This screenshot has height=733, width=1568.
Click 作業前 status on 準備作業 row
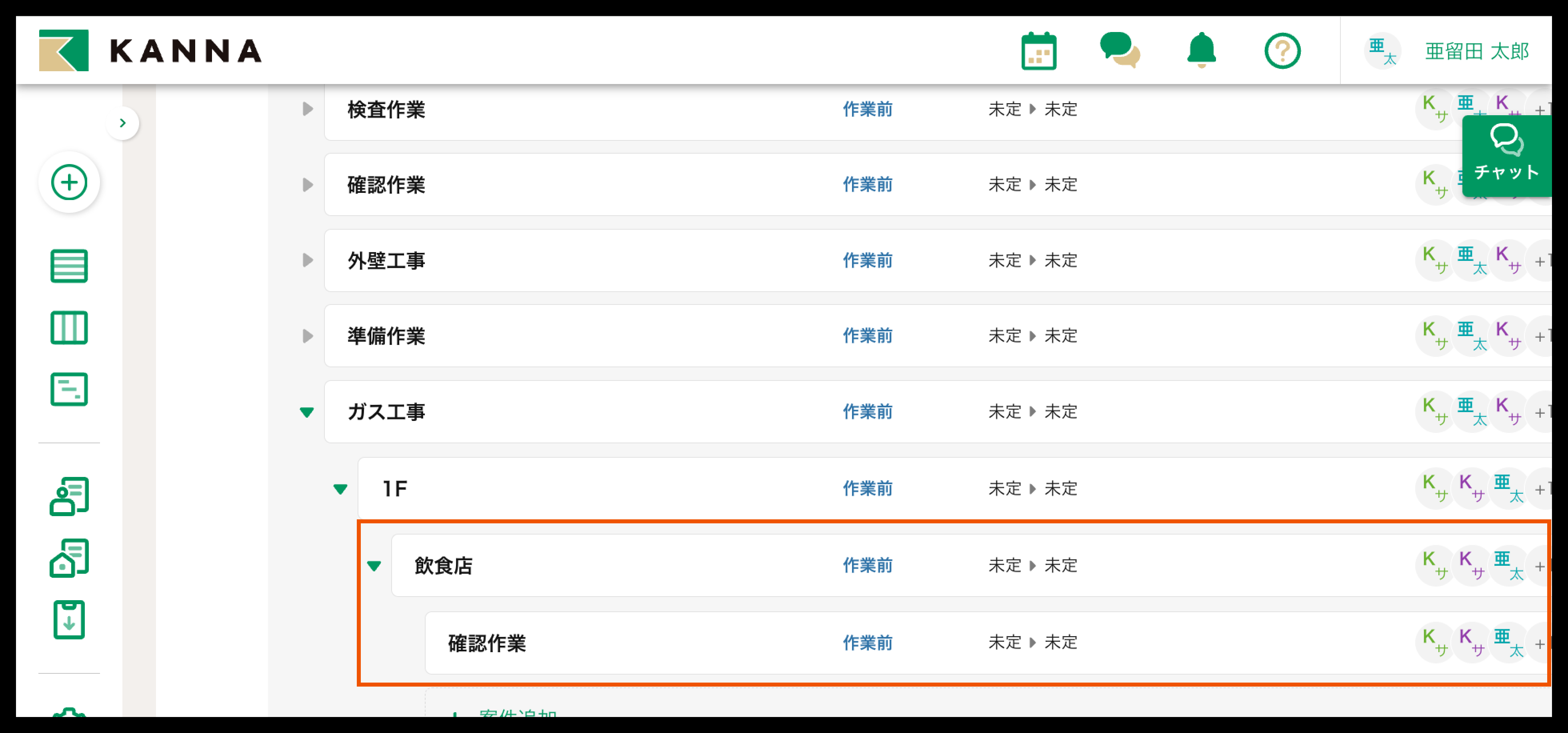(867, 336)
